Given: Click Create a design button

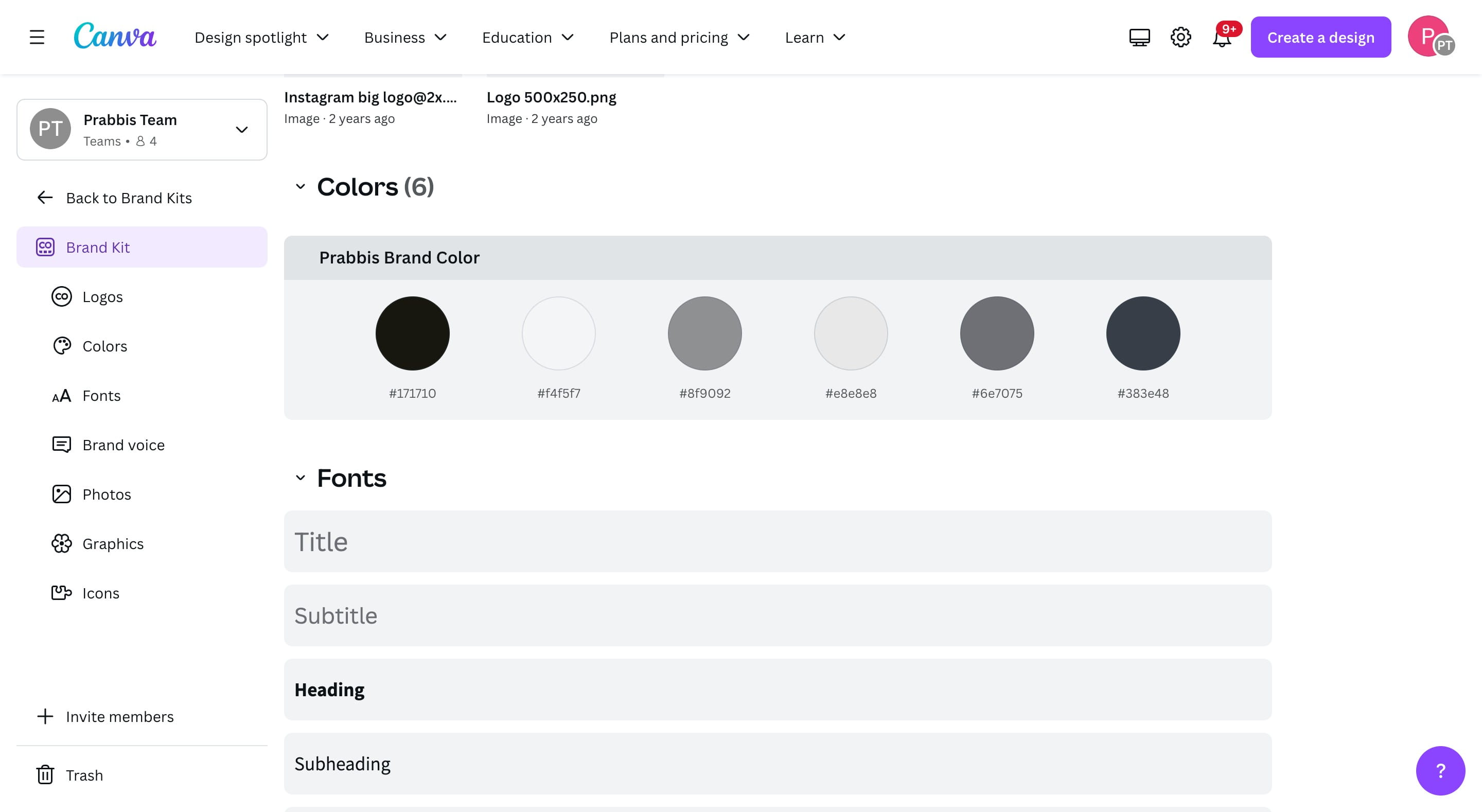Looking at the screenshot, I should coord(1320,38).
